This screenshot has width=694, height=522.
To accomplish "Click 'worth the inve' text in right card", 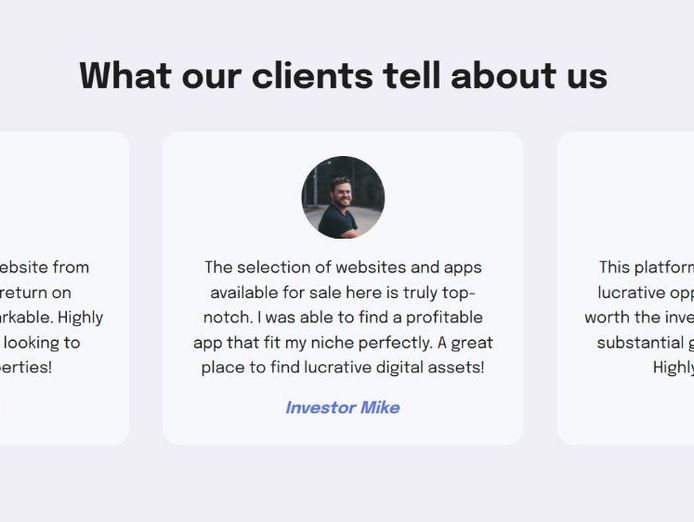I will 639,317.
